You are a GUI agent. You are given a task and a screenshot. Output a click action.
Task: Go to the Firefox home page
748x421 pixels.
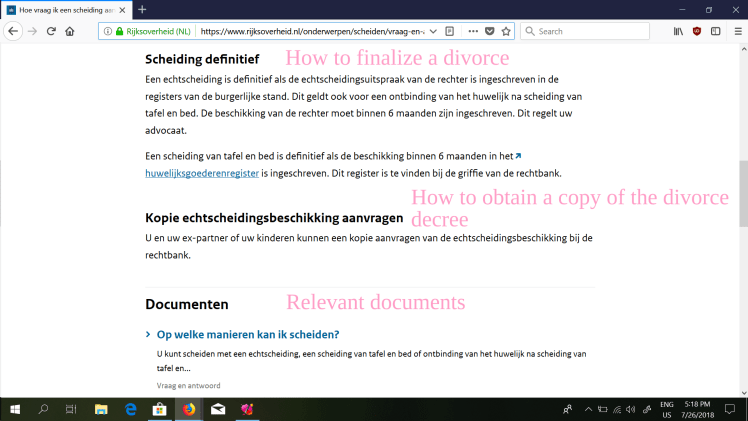tap(70, 31)
